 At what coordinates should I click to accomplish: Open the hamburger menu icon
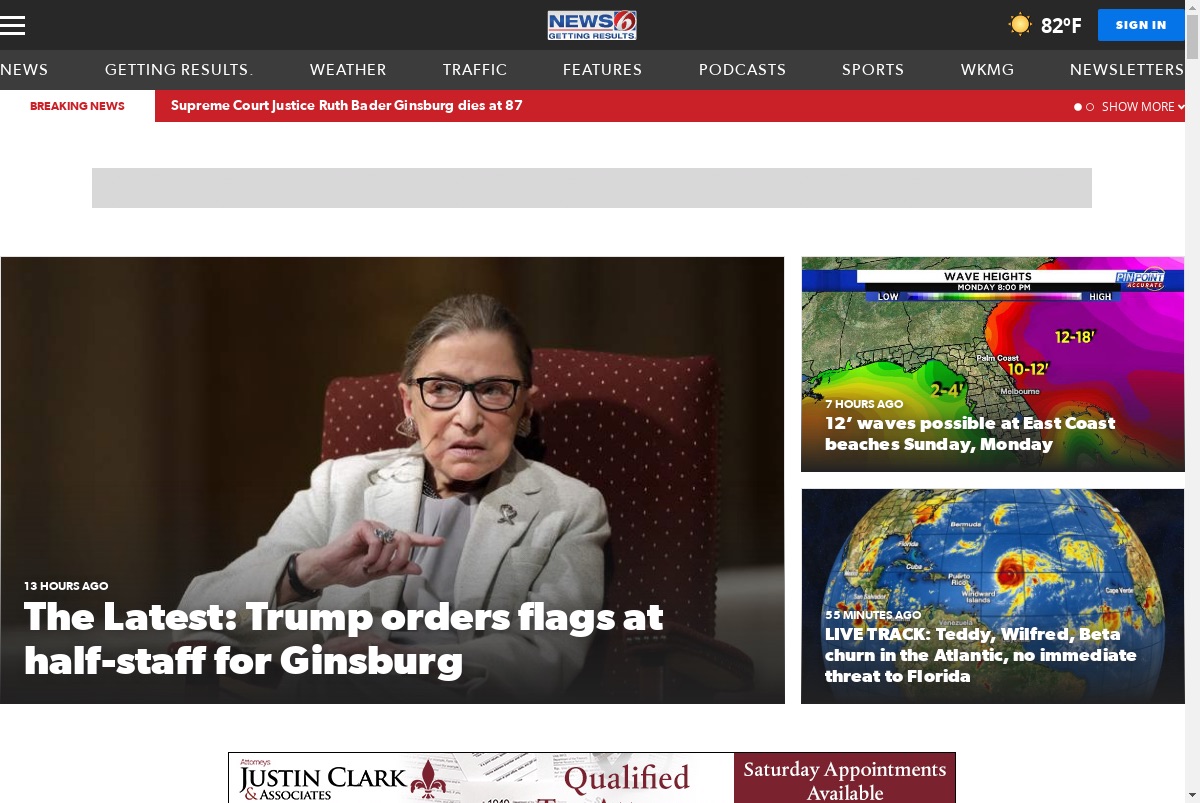12,25
